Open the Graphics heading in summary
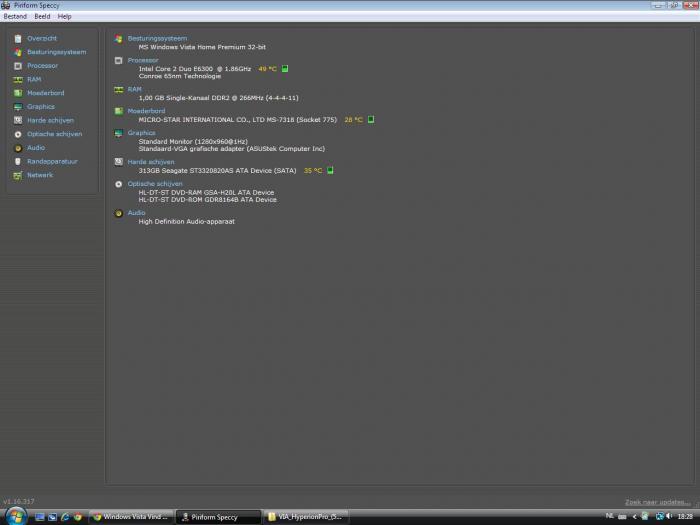 point(142,133)
